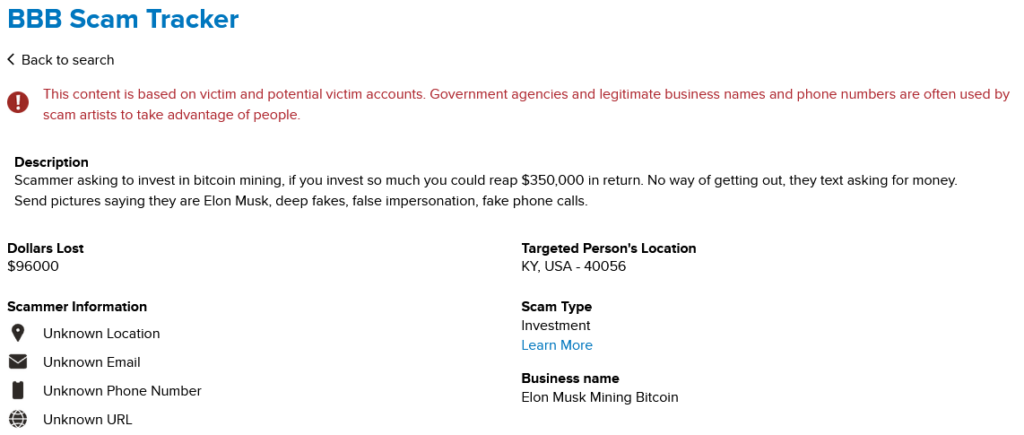Viewport: 1024px width, 435px height.
Task: Click the Unknown Phone Number text
Action: coord(122,391)
